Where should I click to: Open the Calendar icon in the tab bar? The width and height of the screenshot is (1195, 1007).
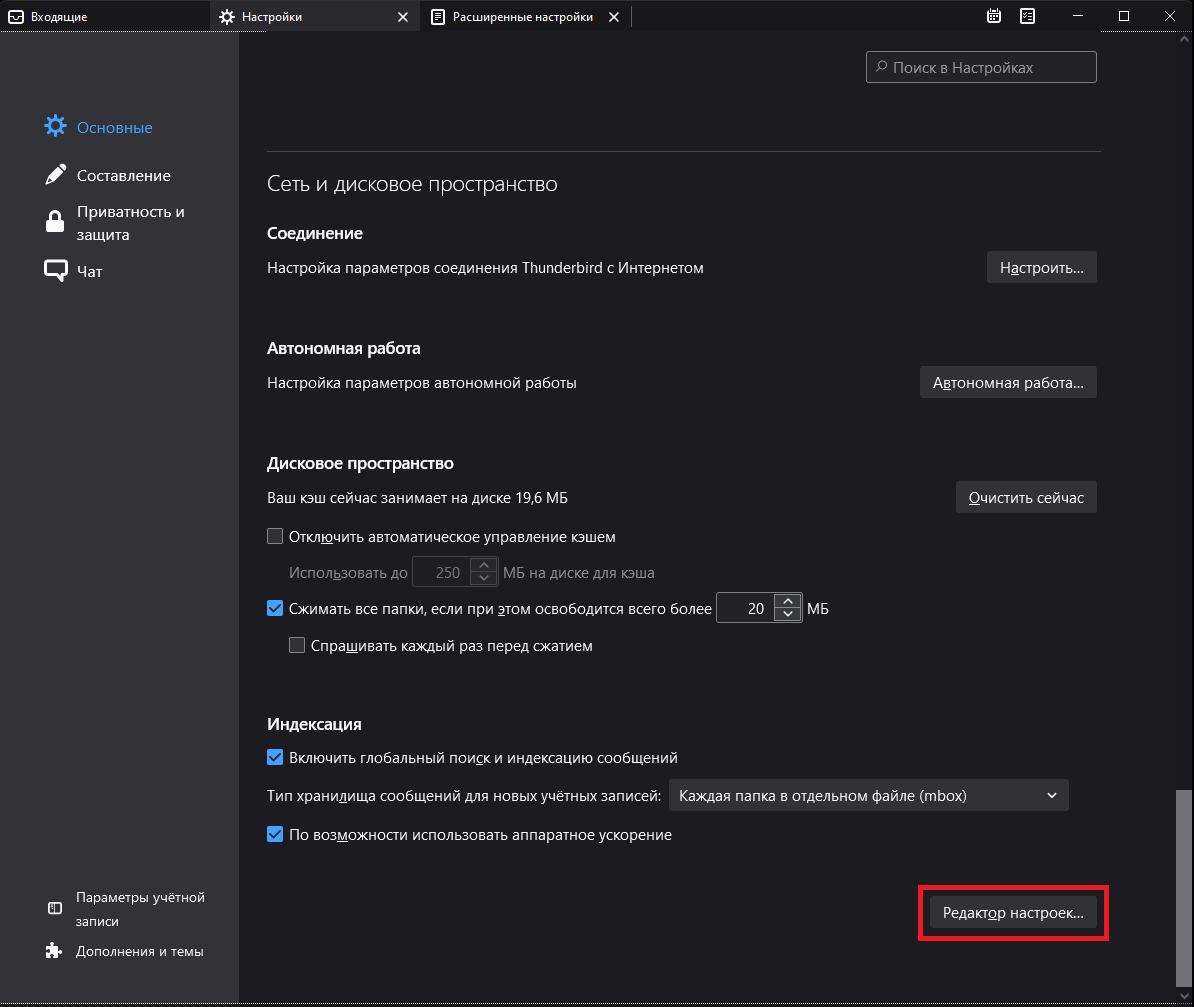[994, 16]
